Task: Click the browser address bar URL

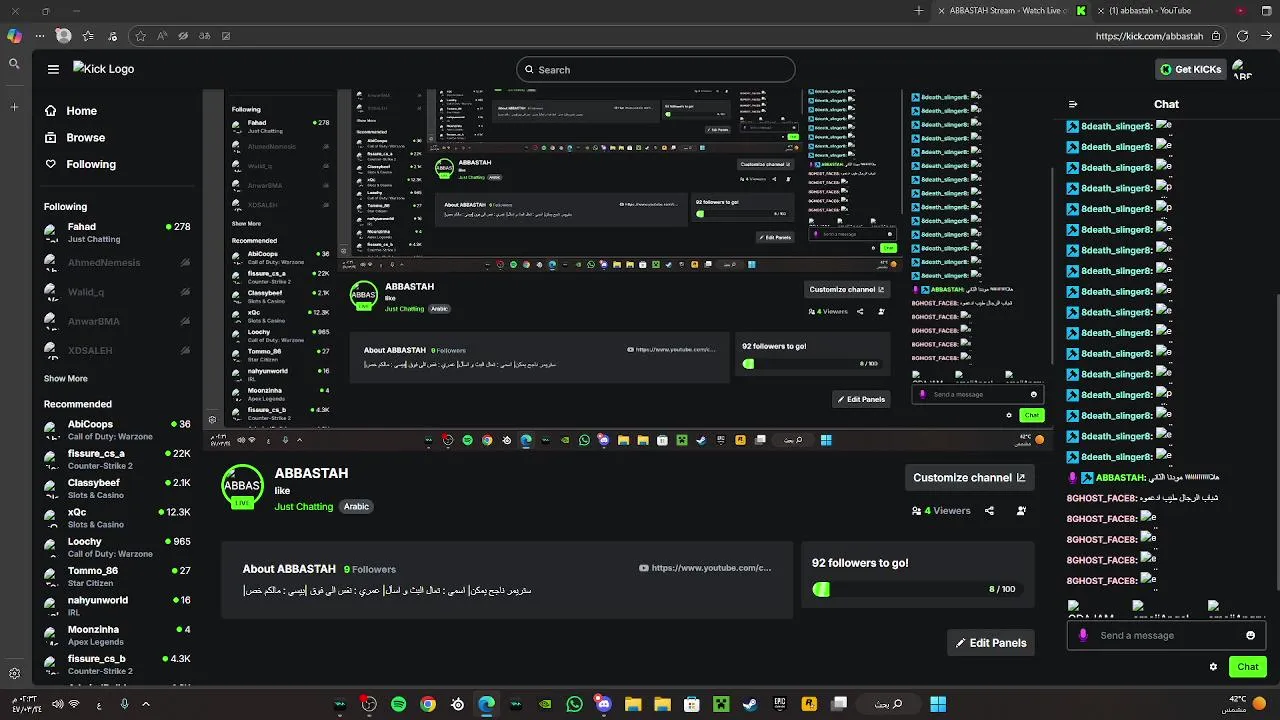Action: point(1149,36)
